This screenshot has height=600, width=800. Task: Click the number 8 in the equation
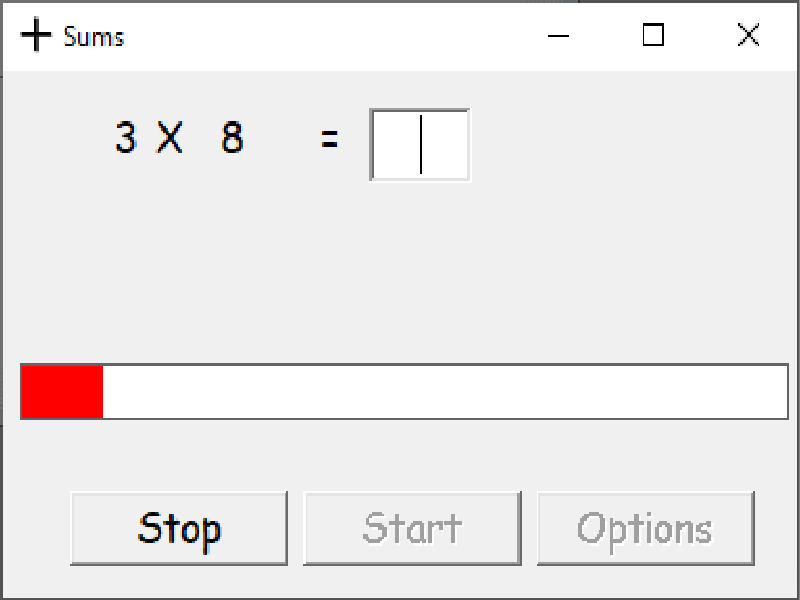coord(231,138)
